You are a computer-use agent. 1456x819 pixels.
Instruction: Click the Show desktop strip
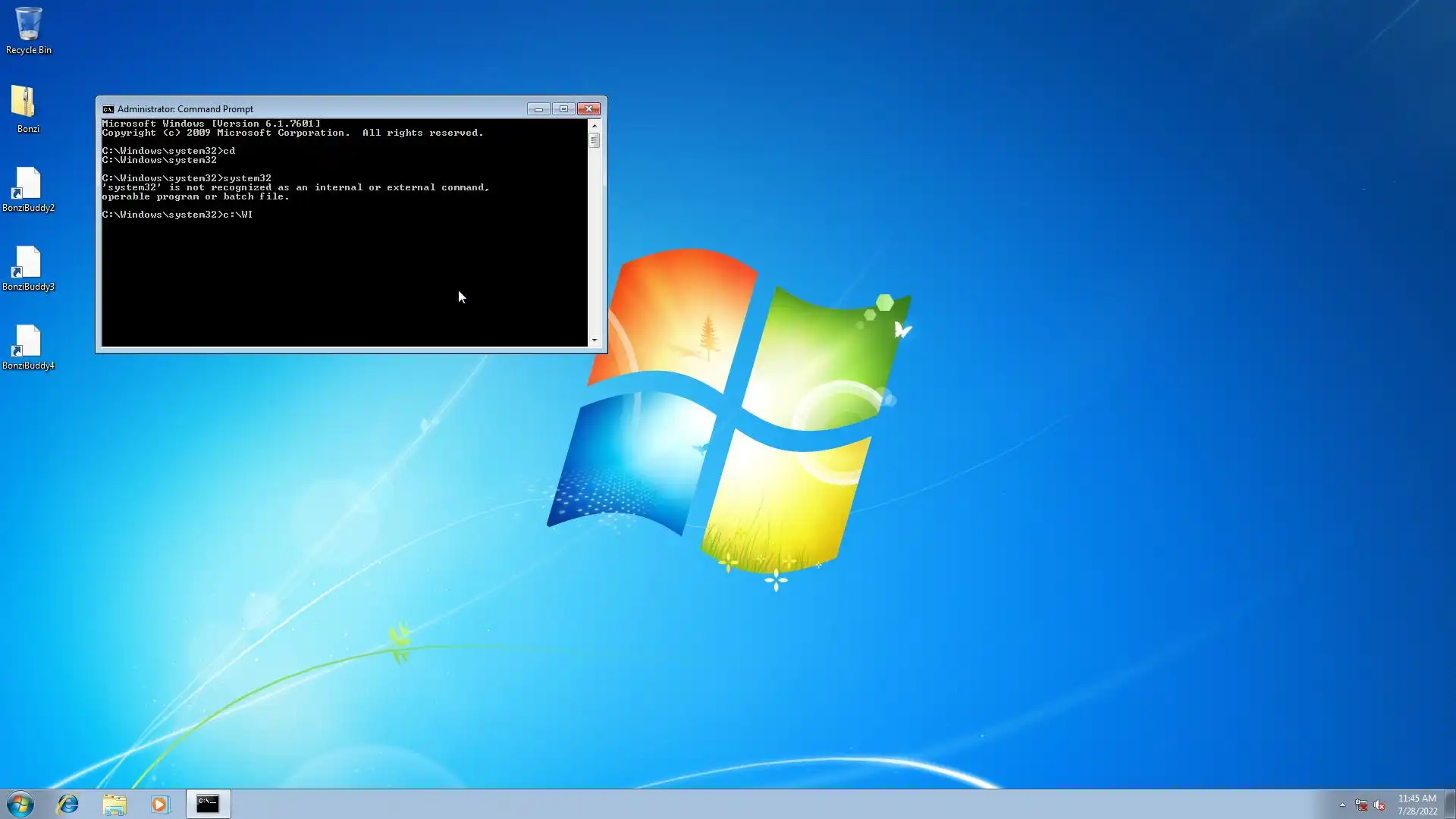1450,804
